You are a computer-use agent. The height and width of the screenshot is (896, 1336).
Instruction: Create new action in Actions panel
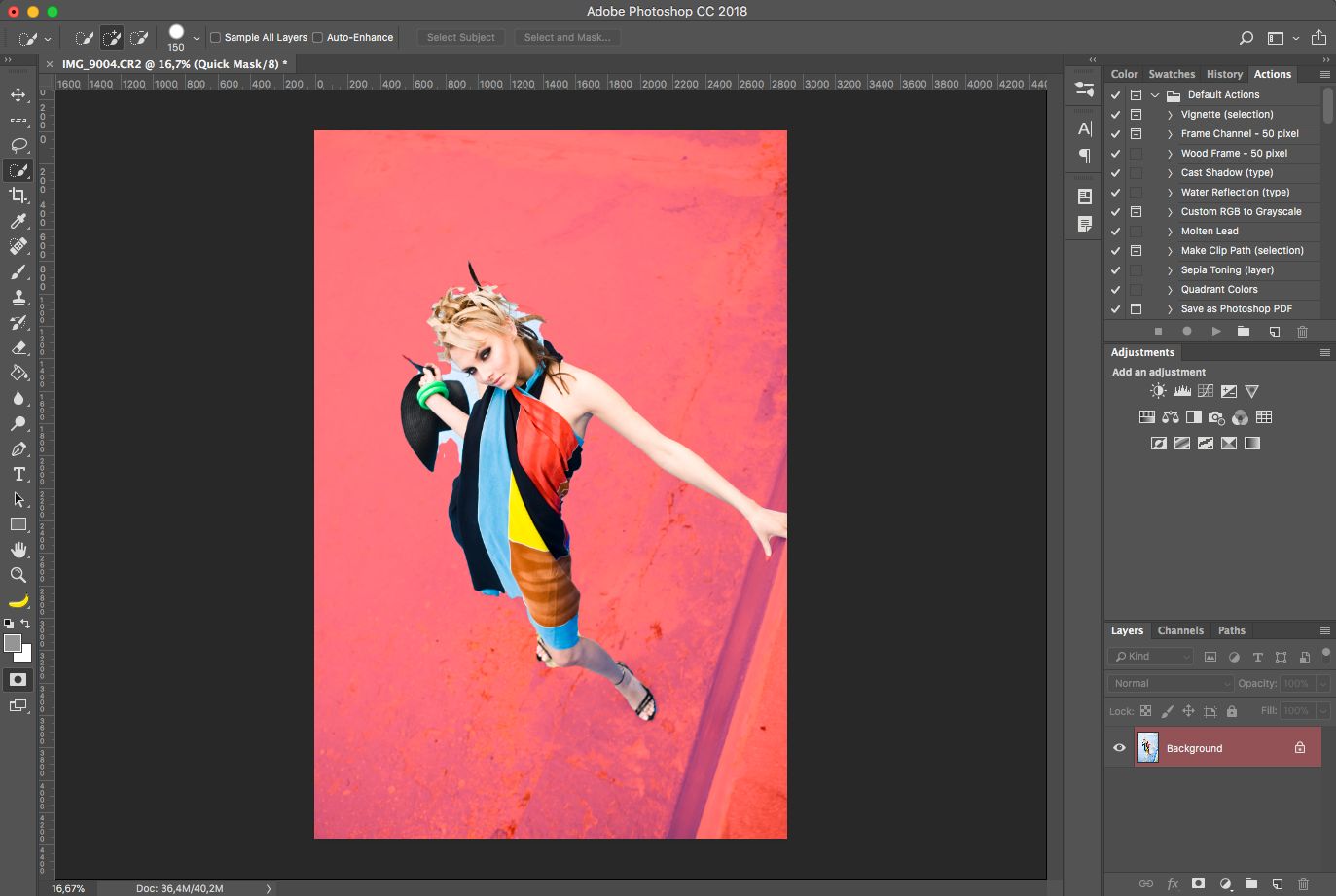click(x=1274, y=331)
